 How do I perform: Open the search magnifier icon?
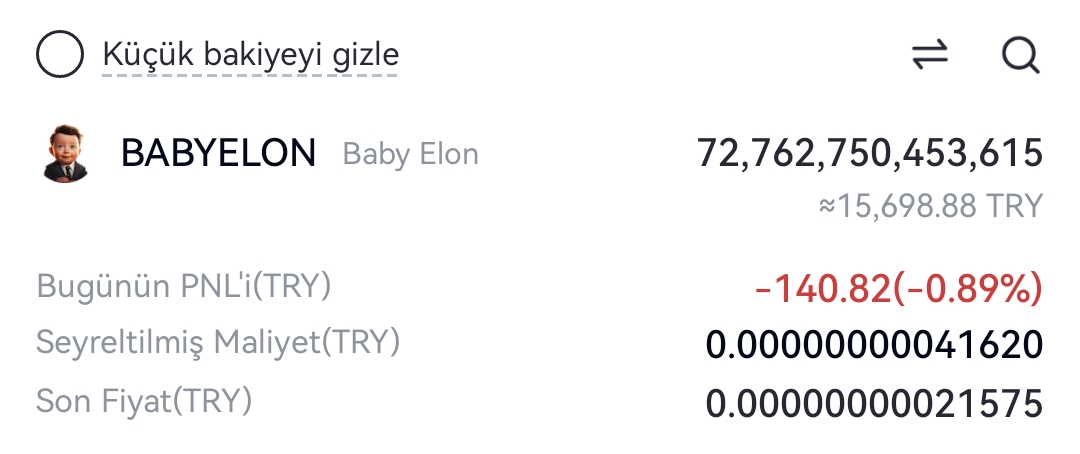(x=1021, y=54)
